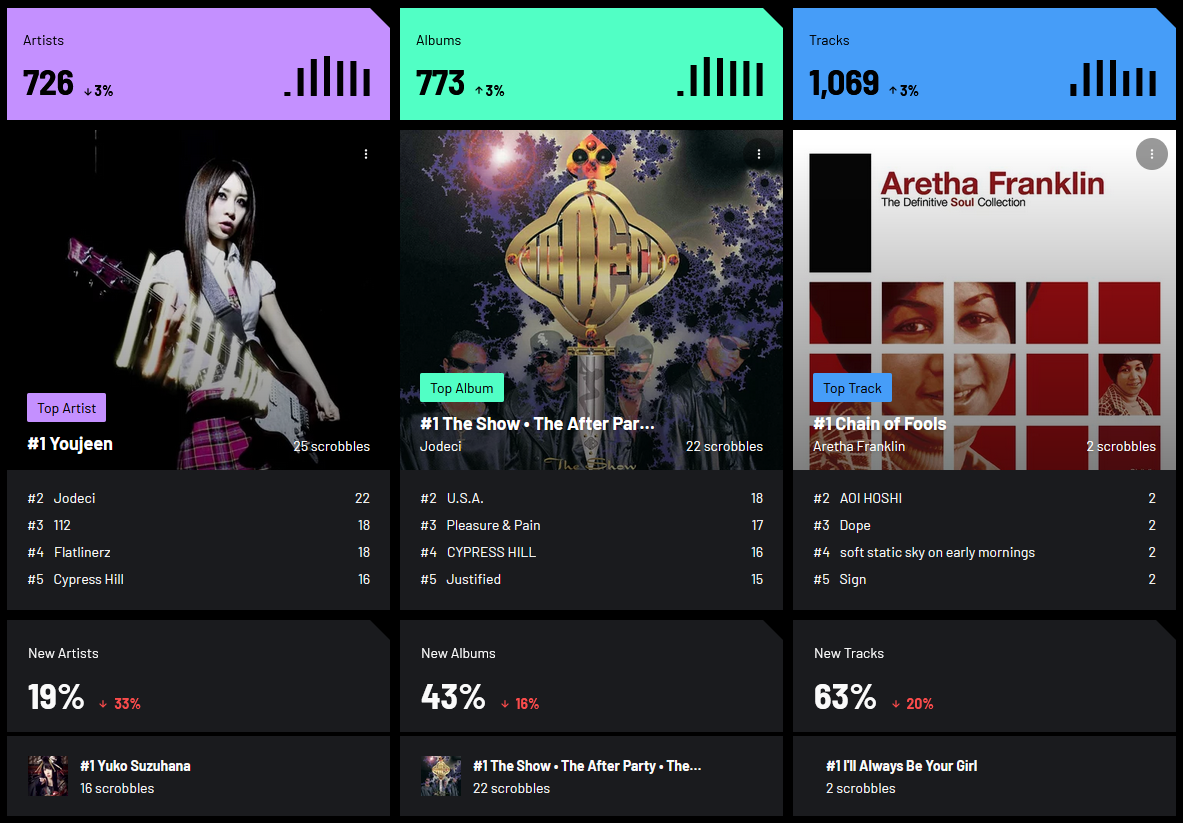The image size is (1183, 823).
Task: Click the Artists bar chart icon
Action: coord(327,76)
